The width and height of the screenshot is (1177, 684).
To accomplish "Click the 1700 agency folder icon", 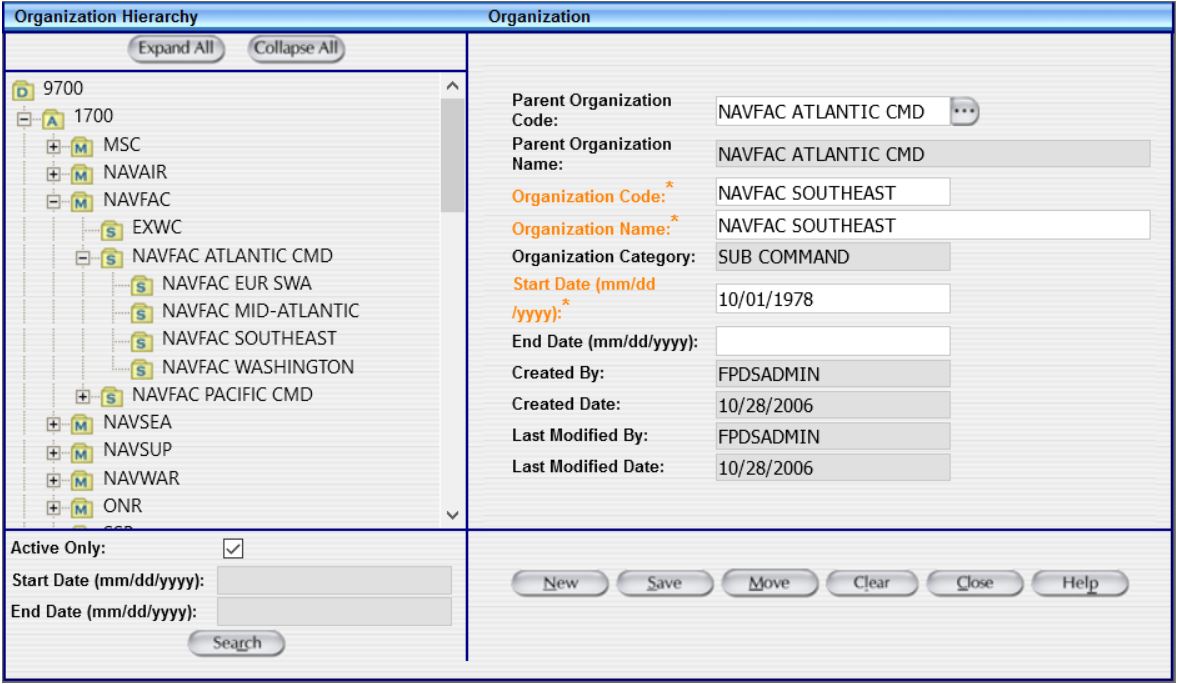I will (52, 118).
